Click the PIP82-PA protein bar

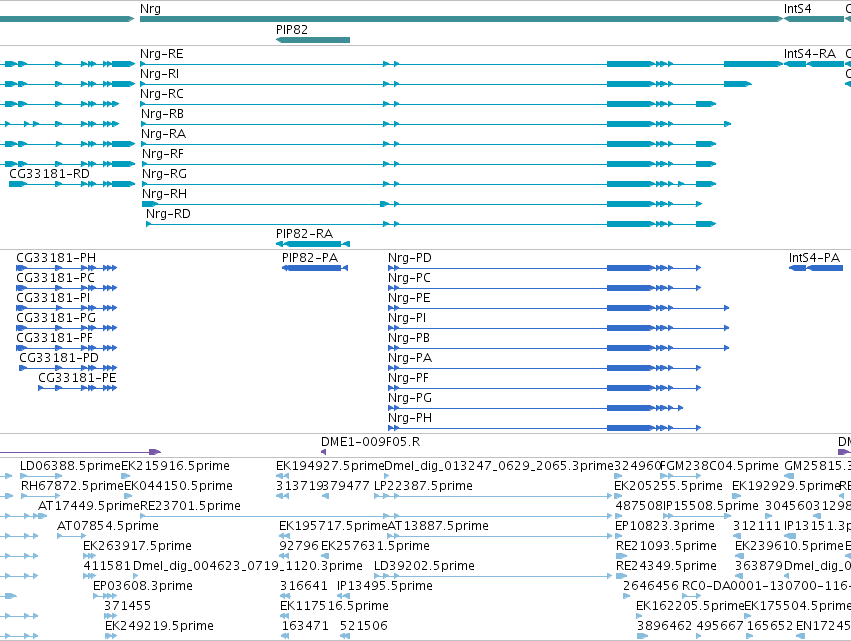(x=315, y=268)
